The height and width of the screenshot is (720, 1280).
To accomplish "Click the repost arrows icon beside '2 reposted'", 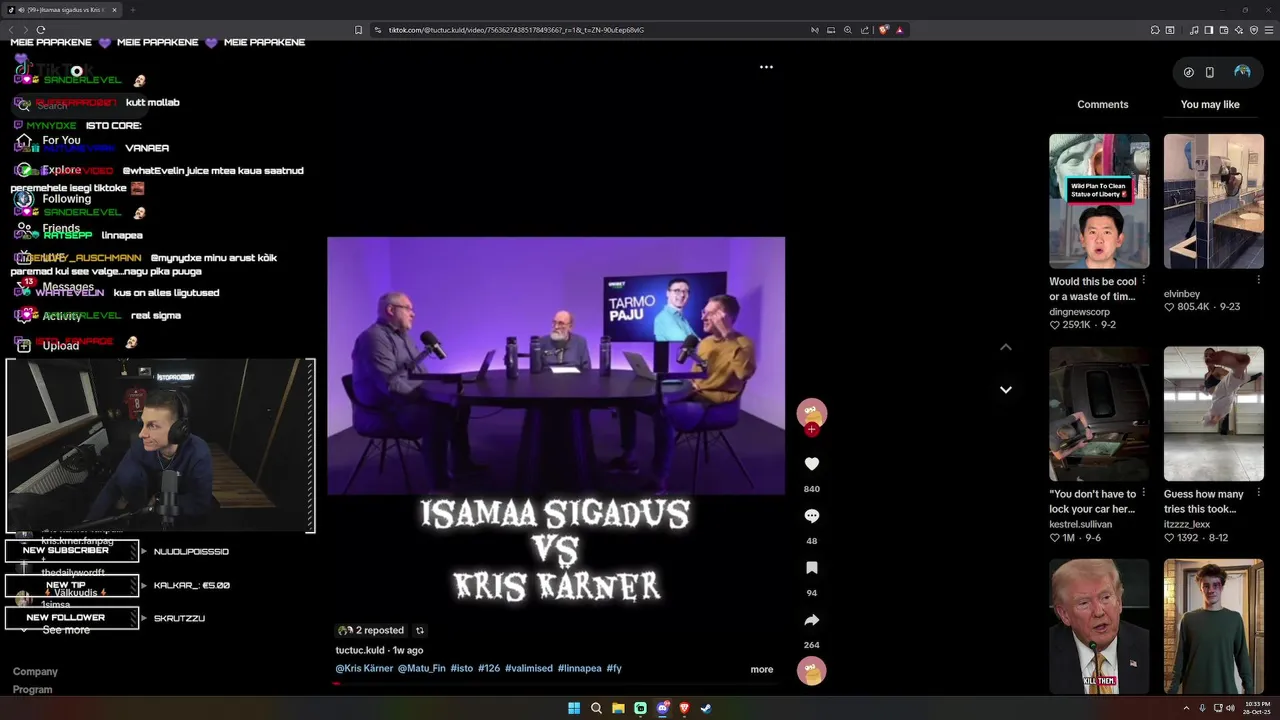I will click(x=420, y=631).
